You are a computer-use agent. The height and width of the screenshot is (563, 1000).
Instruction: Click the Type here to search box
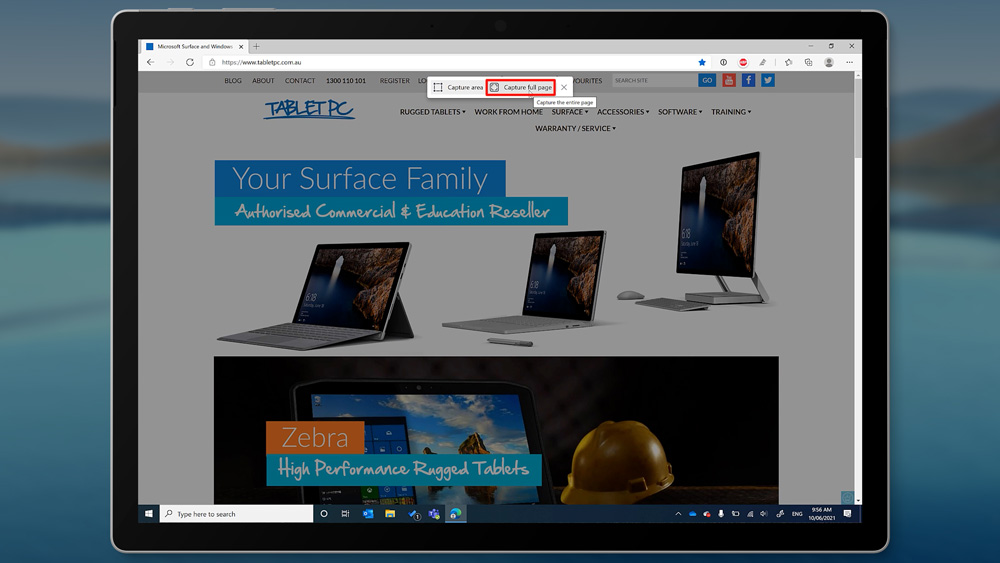point(236,514)
